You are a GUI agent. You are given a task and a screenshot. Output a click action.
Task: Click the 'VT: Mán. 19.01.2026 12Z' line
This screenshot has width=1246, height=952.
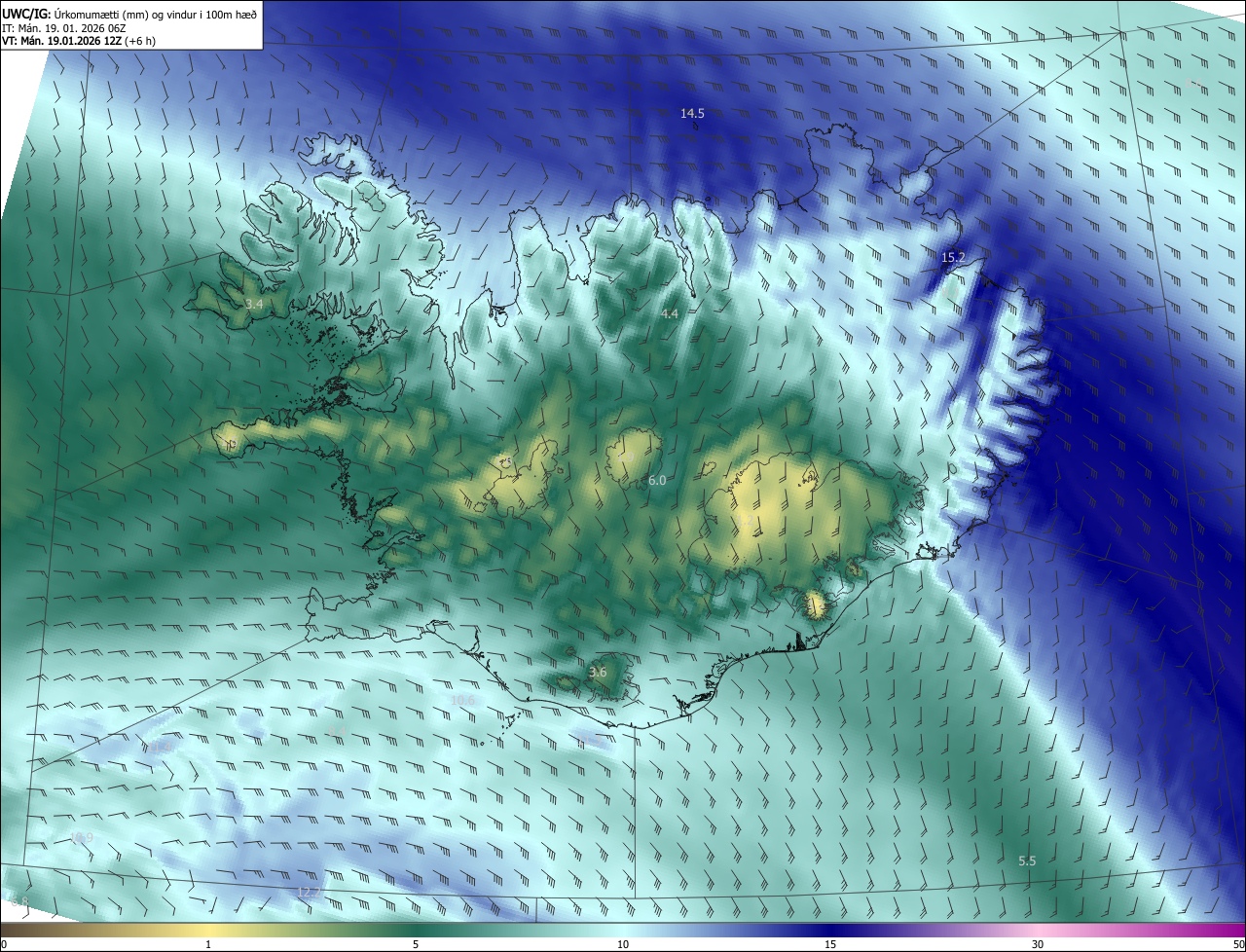pyautogui.click(x=78, y=41)
